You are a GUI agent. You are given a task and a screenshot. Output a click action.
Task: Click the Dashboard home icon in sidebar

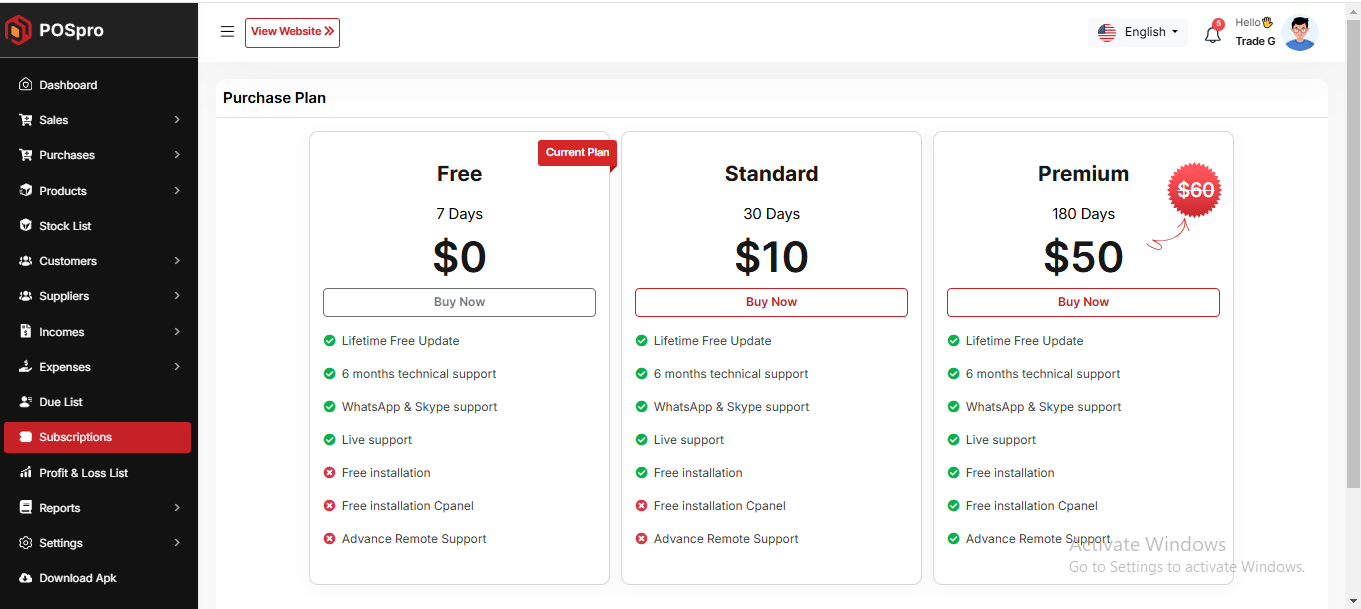[26, 85]
